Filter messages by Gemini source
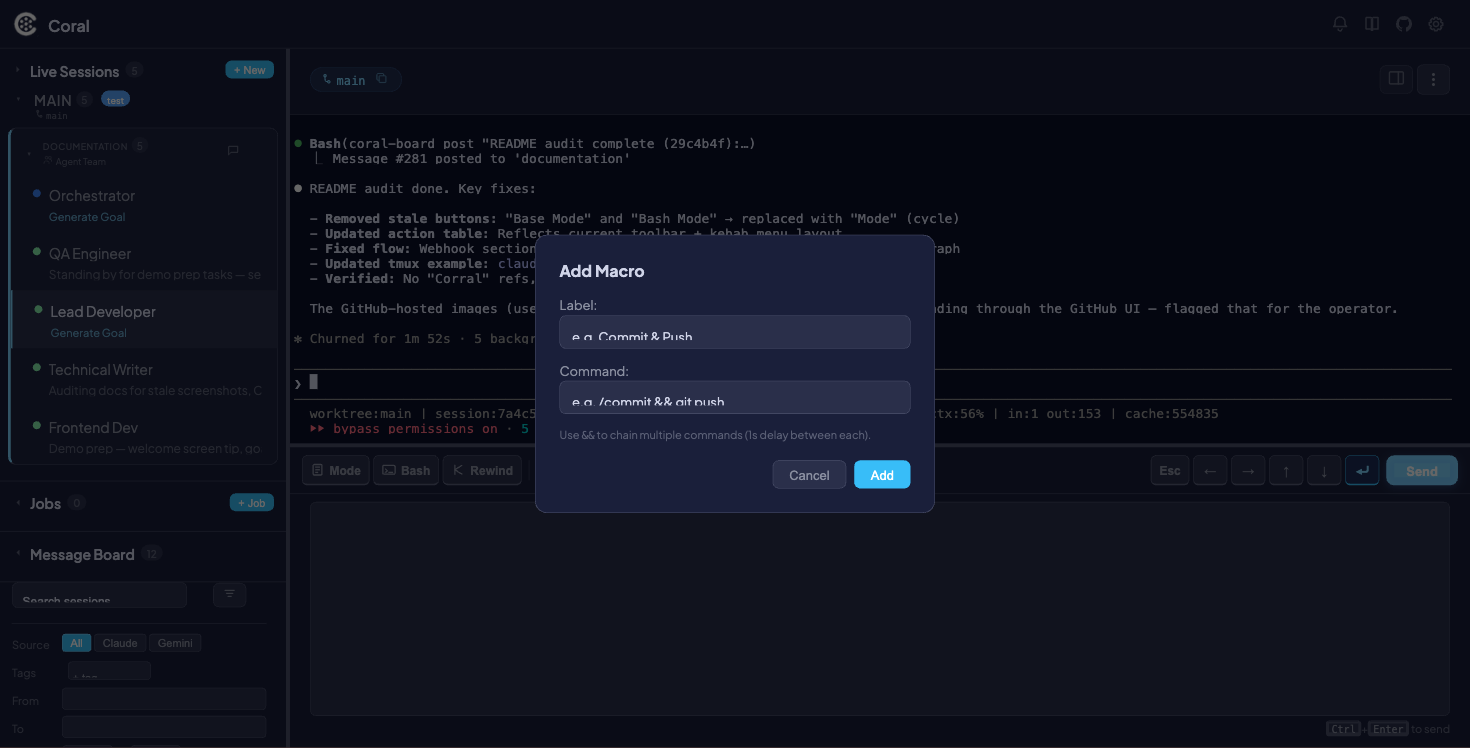Screen dimensions: 1470x748 click(175, 643)
